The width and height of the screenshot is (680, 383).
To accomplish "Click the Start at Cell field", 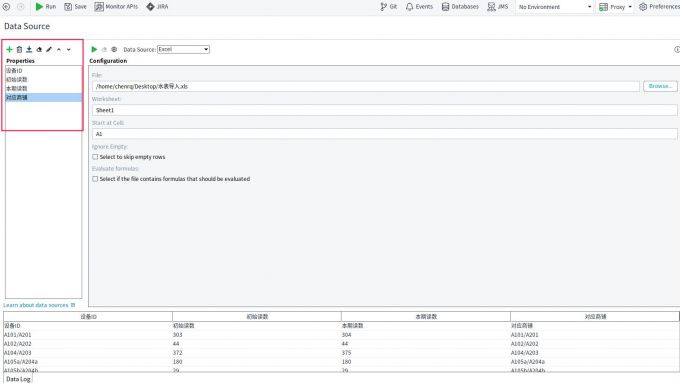I will 385,134.
